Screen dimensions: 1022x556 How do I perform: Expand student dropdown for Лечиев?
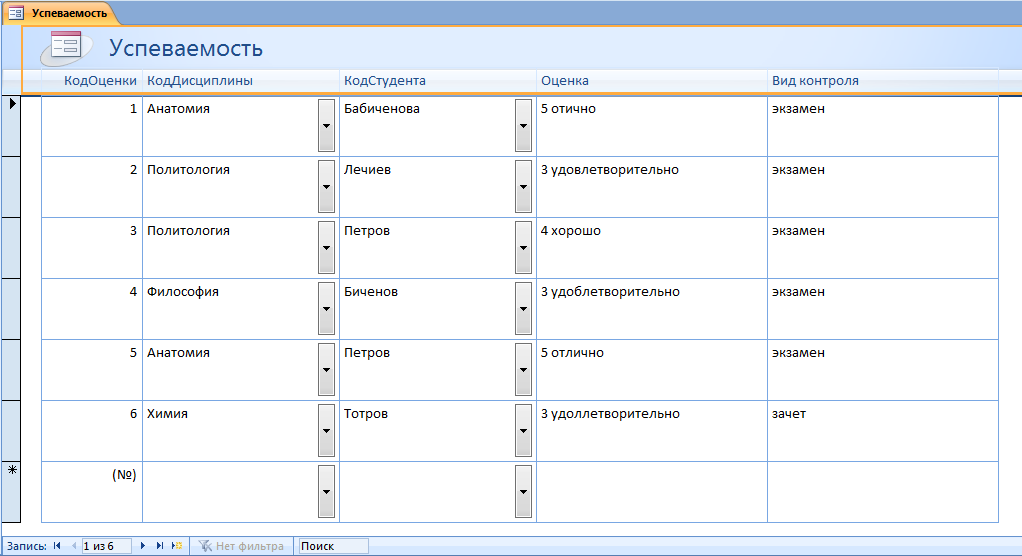[x=523, y=187]
